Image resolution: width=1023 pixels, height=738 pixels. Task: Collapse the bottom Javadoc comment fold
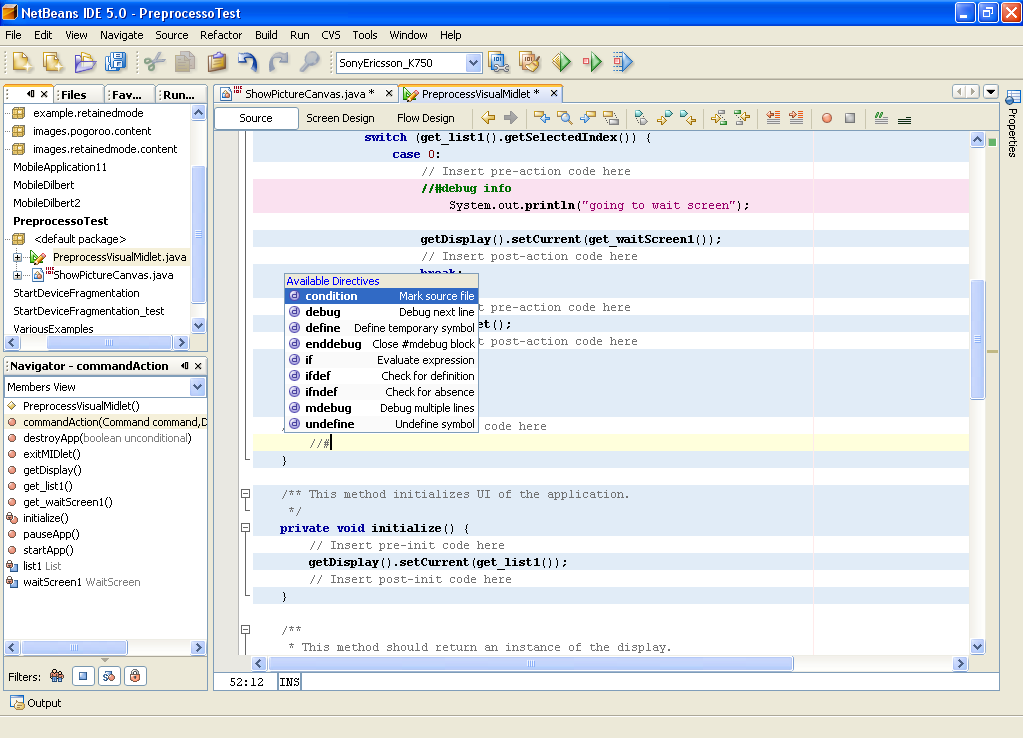[246, 630]
